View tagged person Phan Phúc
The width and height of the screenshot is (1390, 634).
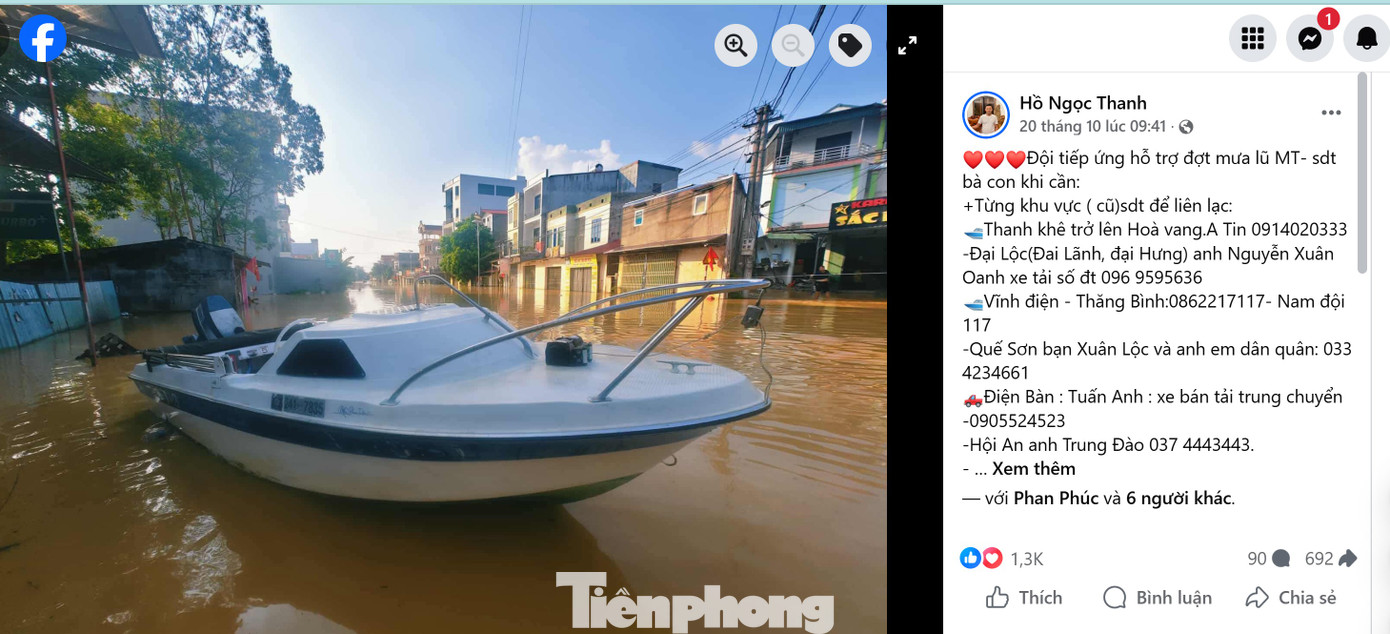pyautogui.click(x=1056, y=498)
